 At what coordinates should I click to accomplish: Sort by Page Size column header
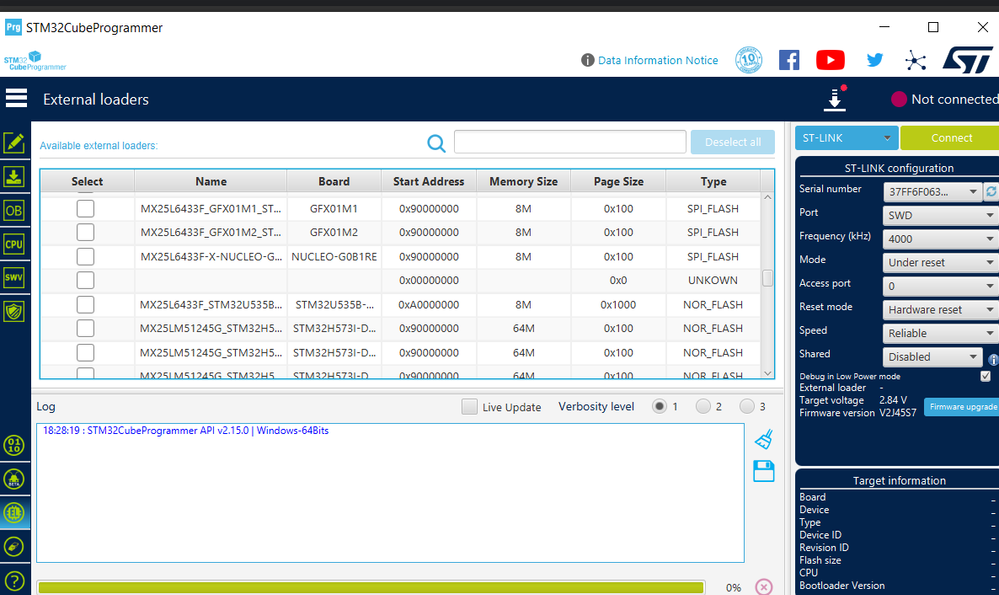pyautogui.click(x=618, y=182)
